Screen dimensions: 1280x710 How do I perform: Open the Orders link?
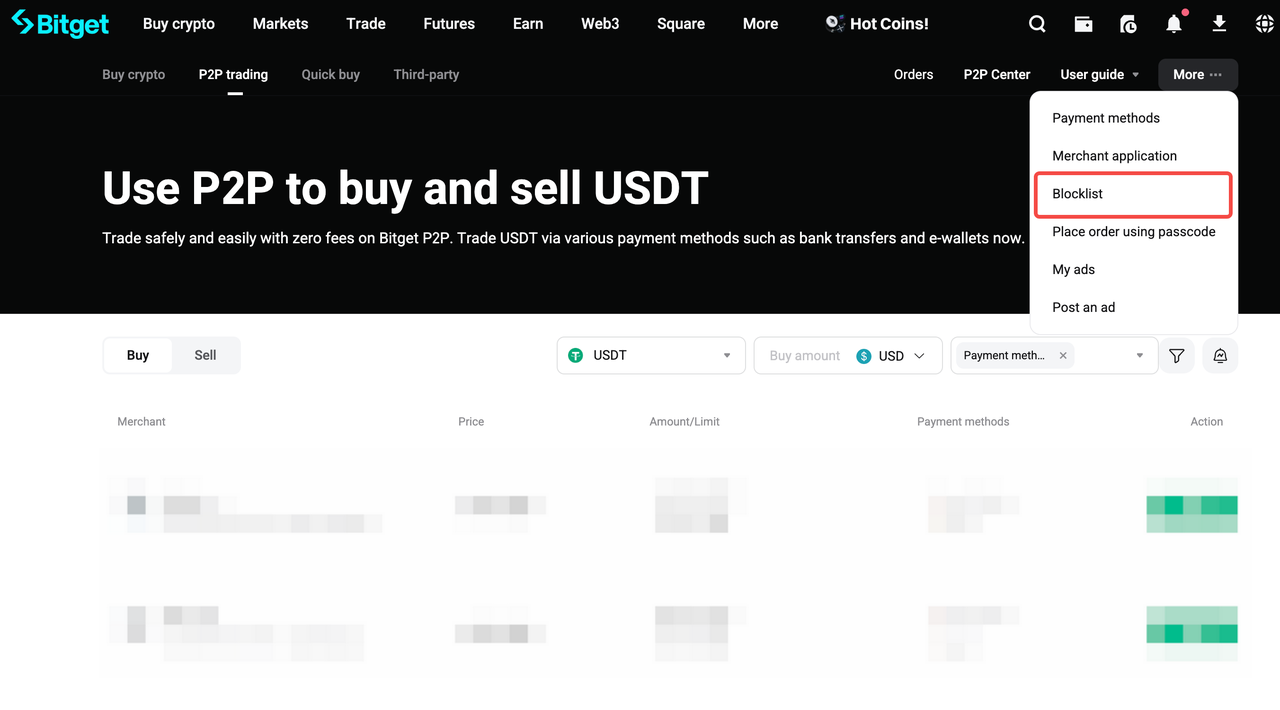point(913,74)
